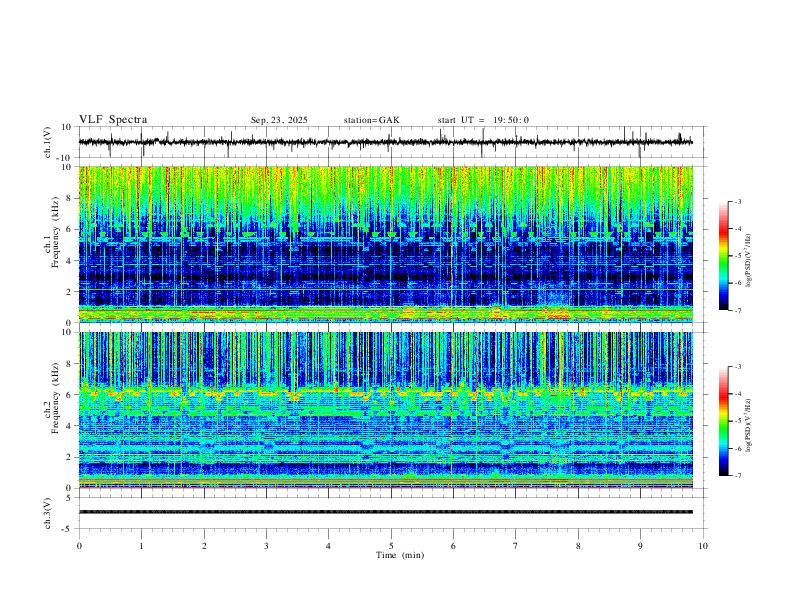Click the ch.2 colorbar "log(PSD)(V²/Hz)" label

click(749, 425)
